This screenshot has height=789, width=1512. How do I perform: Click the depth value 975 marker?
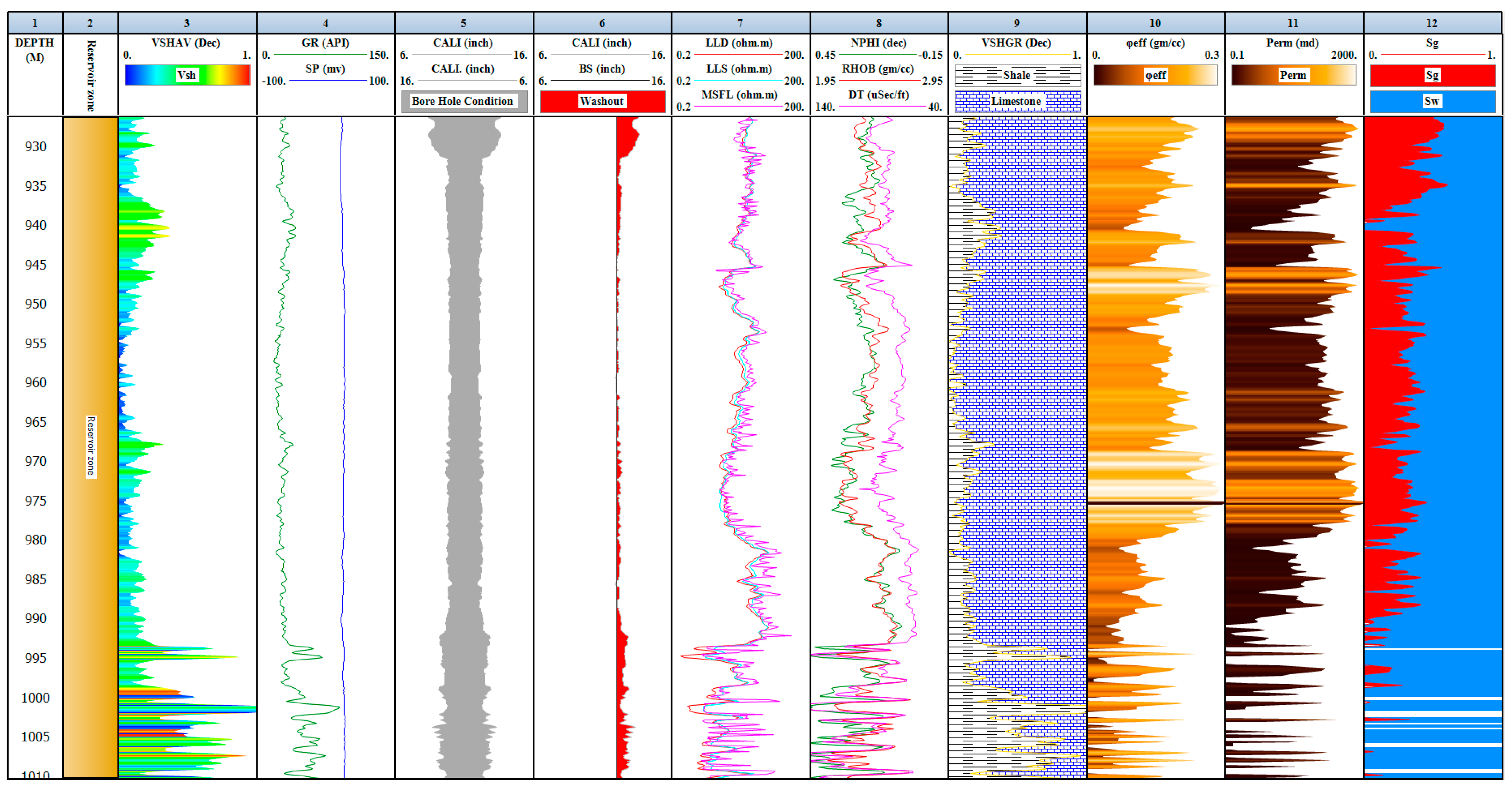tap(36, 501)
